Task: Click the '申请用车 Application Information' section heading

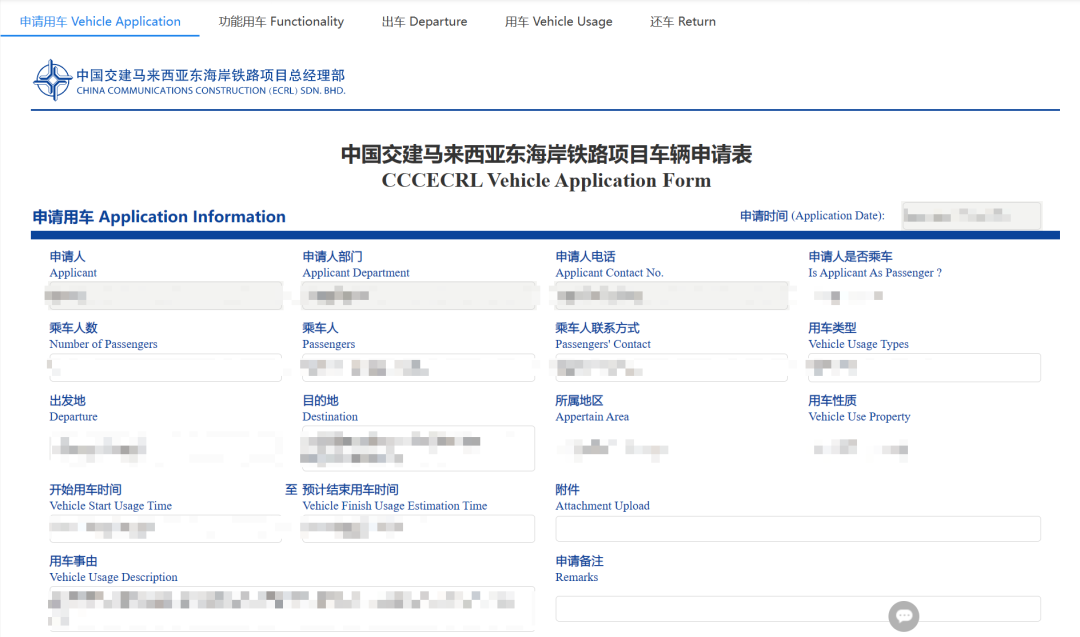Action: tap(159, 217)
